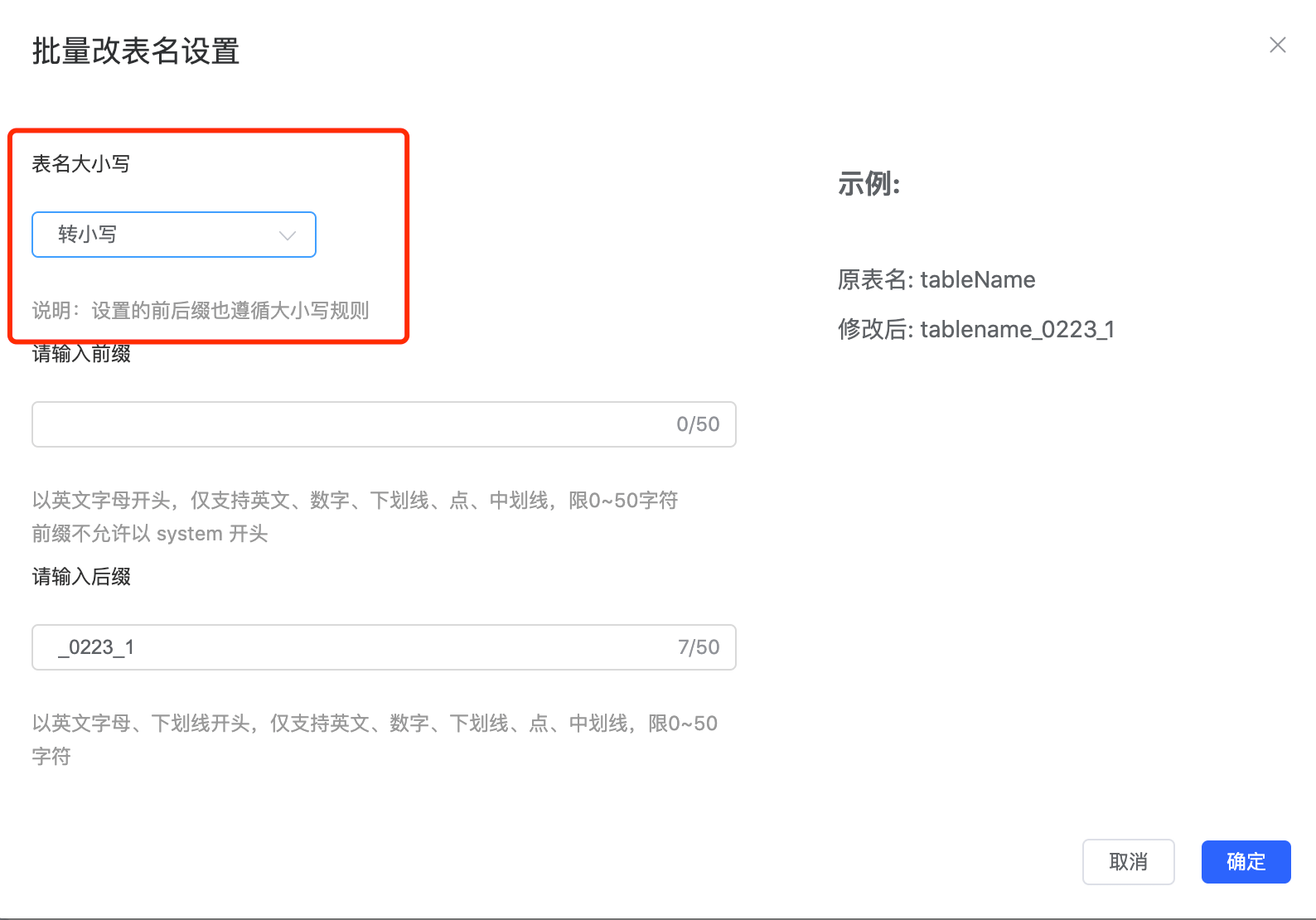Click the prefix hint starting with 以英文字母开头

(x=355, y=501)
